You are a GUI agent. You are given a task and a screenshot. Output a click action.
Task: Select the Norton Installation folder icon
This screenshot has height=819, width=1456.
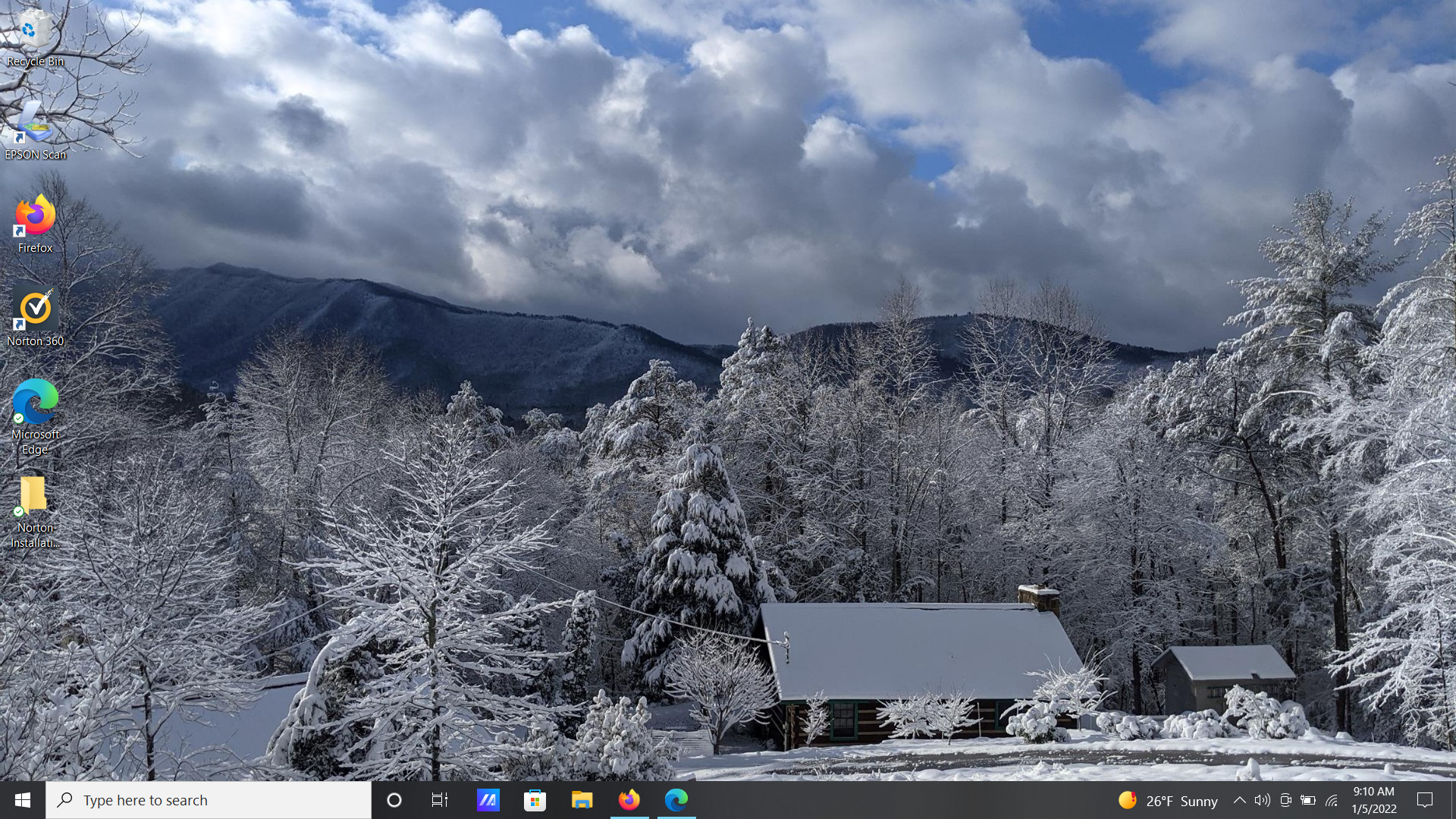(35, 504)
